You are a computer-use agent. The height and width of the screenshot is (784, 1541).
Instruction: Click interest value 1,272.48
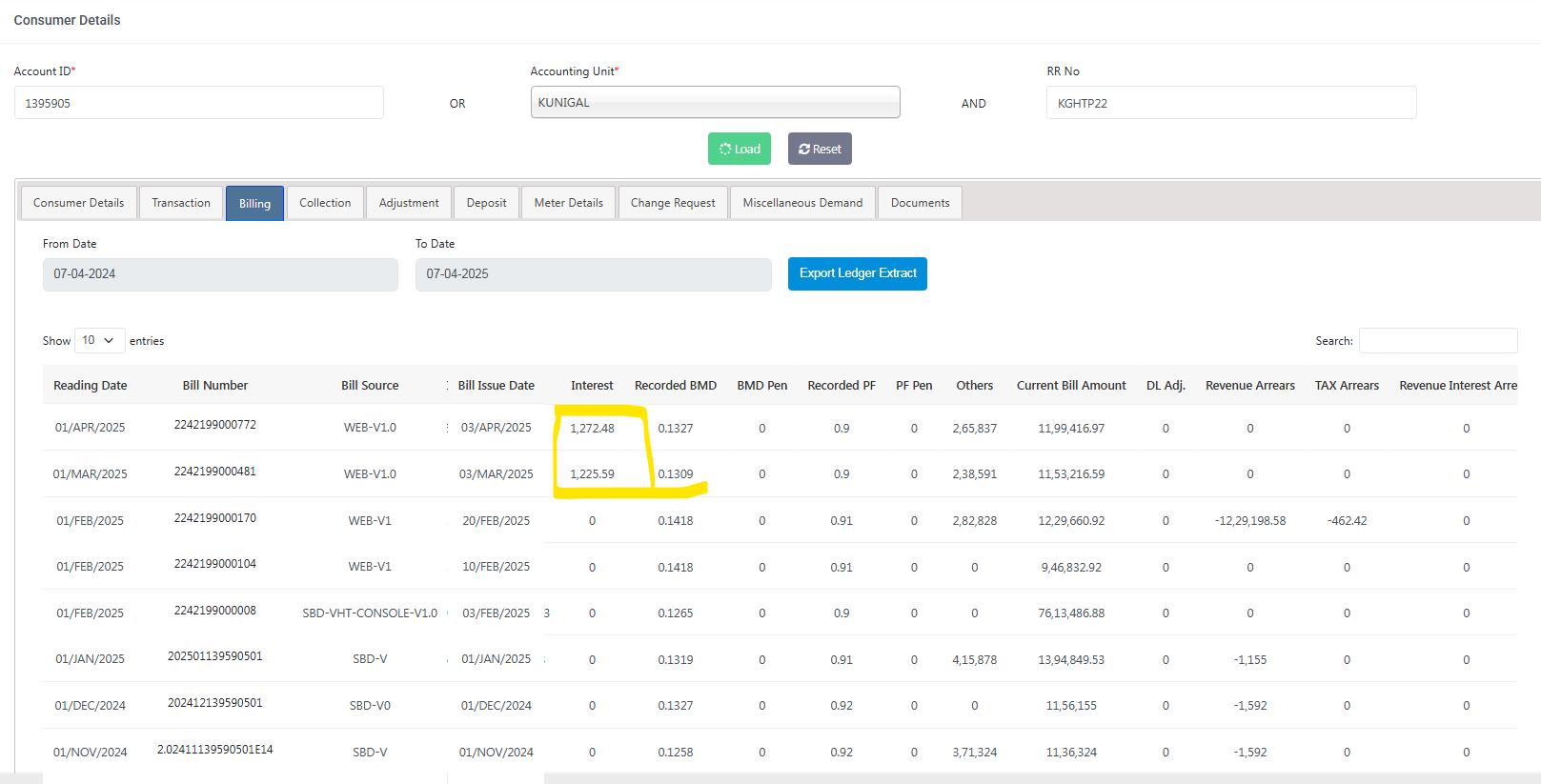592,429
